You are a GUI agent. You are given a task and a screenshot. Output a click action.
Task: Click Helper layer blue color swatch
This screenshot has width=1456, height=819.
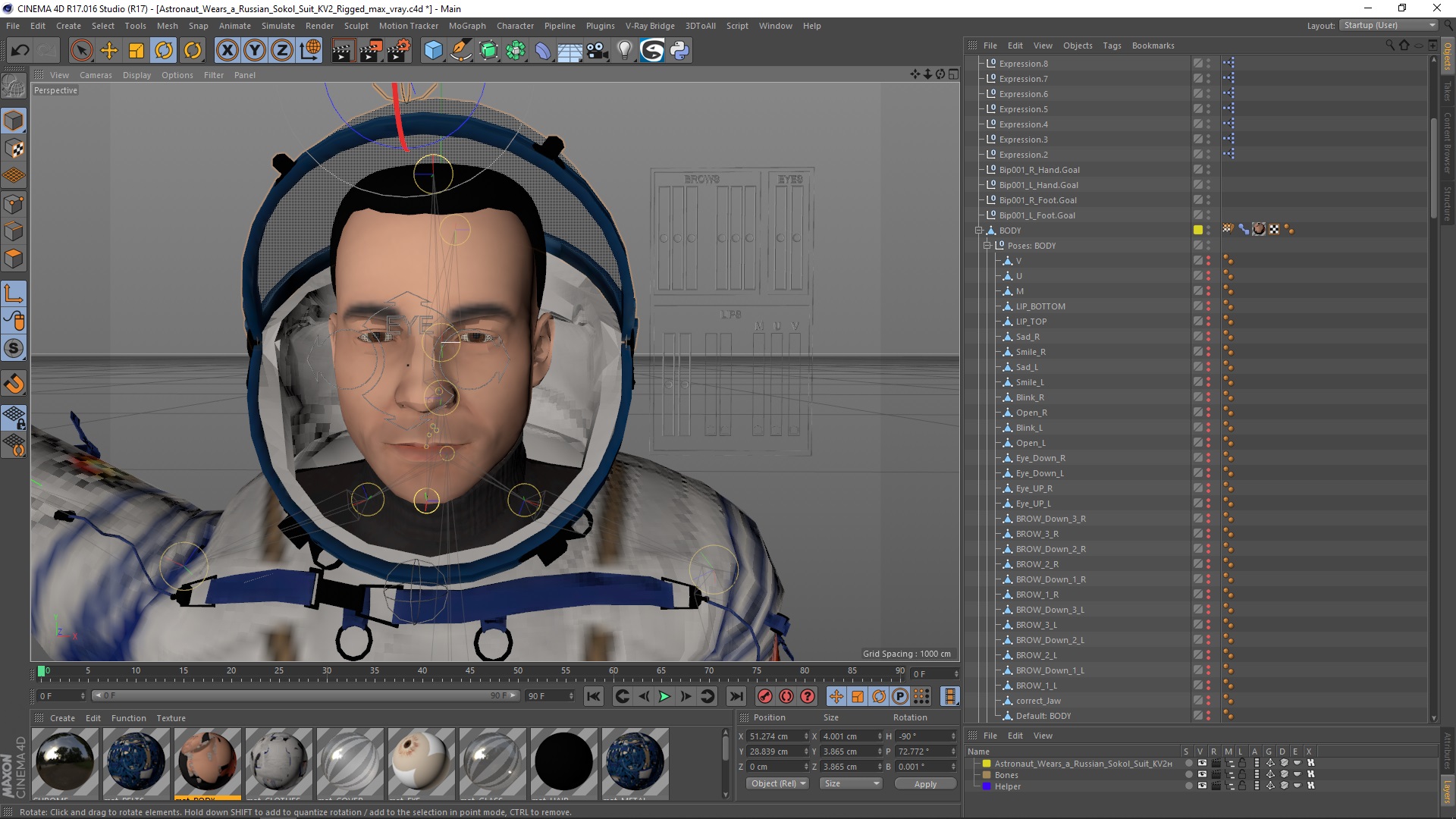tap(987, 786)
